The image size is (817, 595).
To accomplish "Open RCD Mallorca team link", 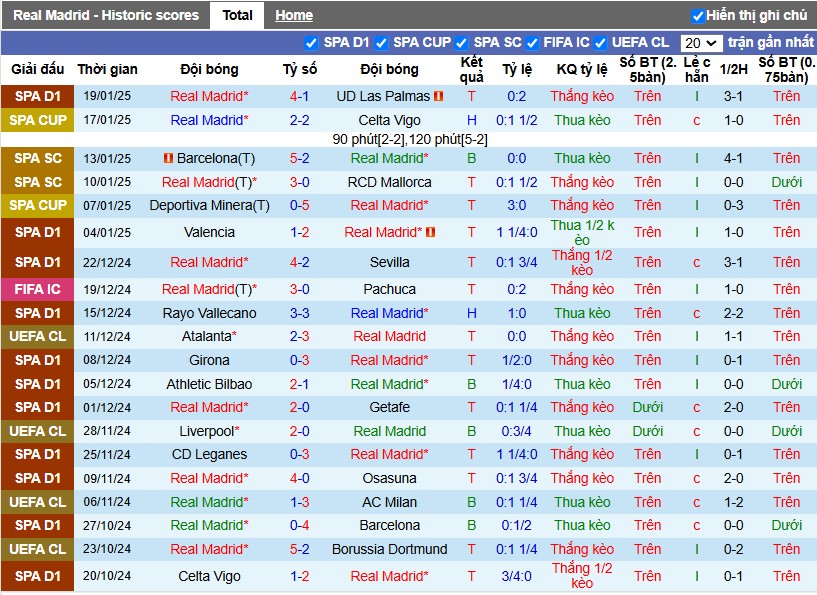I will click(x=389, y=182).
